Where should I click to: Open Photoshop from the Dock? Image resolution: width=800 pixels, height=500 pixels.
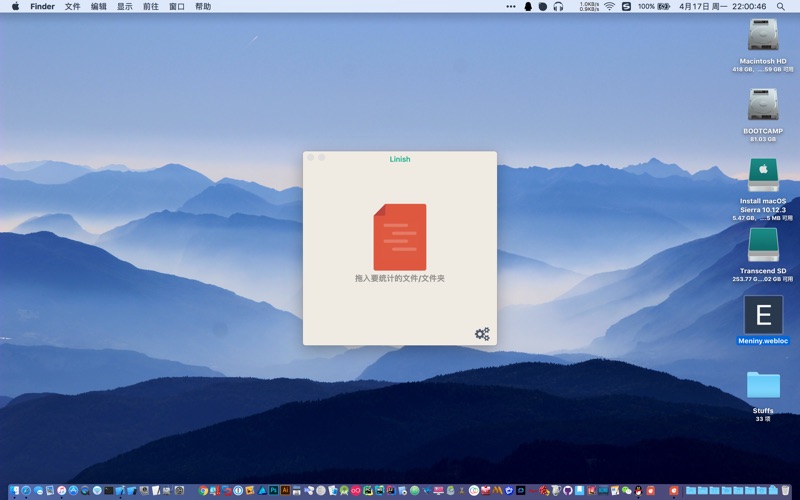point(273,491)
